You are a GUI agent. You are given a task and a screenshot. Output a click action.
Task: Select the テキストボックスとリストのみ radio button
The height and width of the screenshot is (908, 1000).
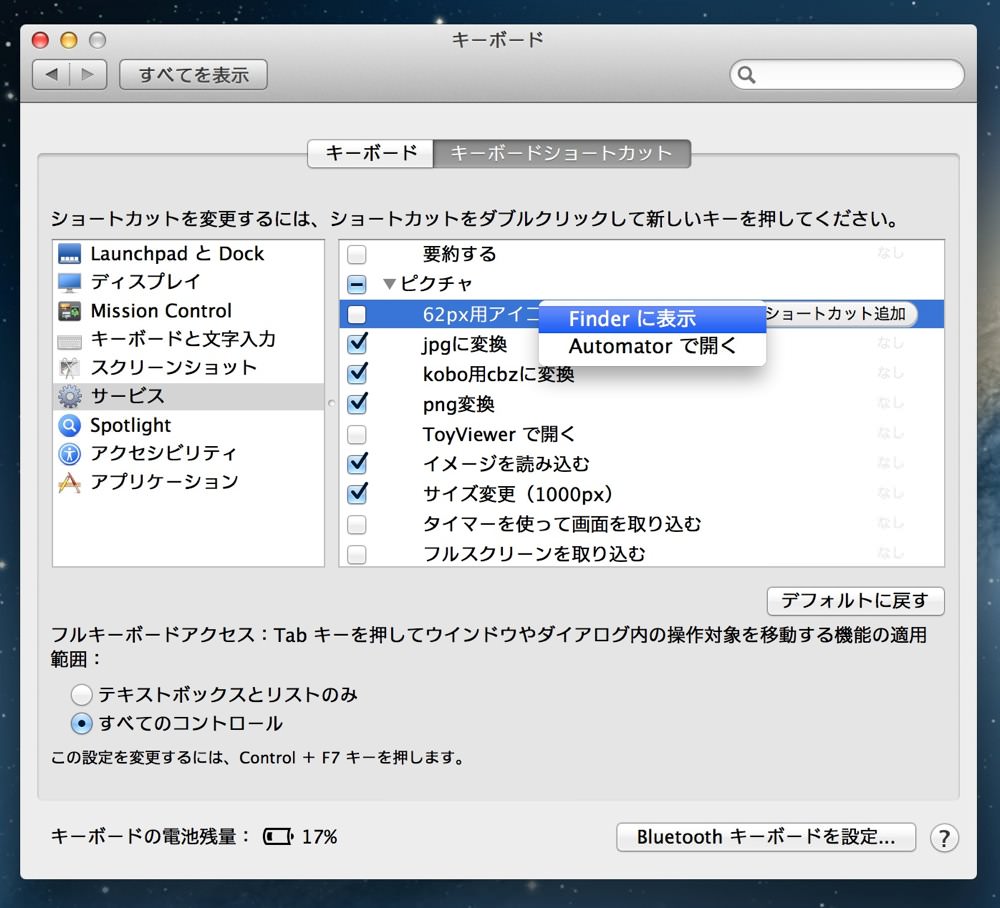coord(82,695)
